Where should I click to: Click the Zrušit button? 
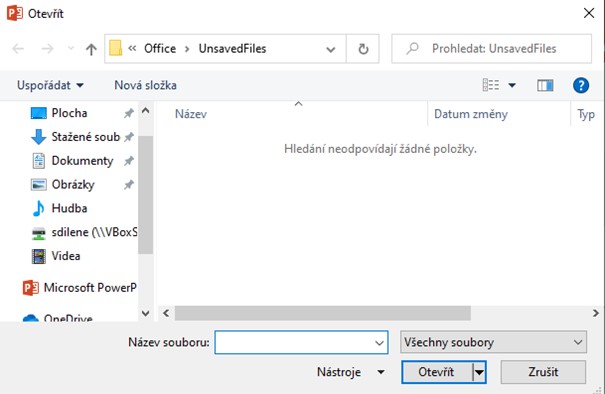pyautogui.click(x=543, y=372)
